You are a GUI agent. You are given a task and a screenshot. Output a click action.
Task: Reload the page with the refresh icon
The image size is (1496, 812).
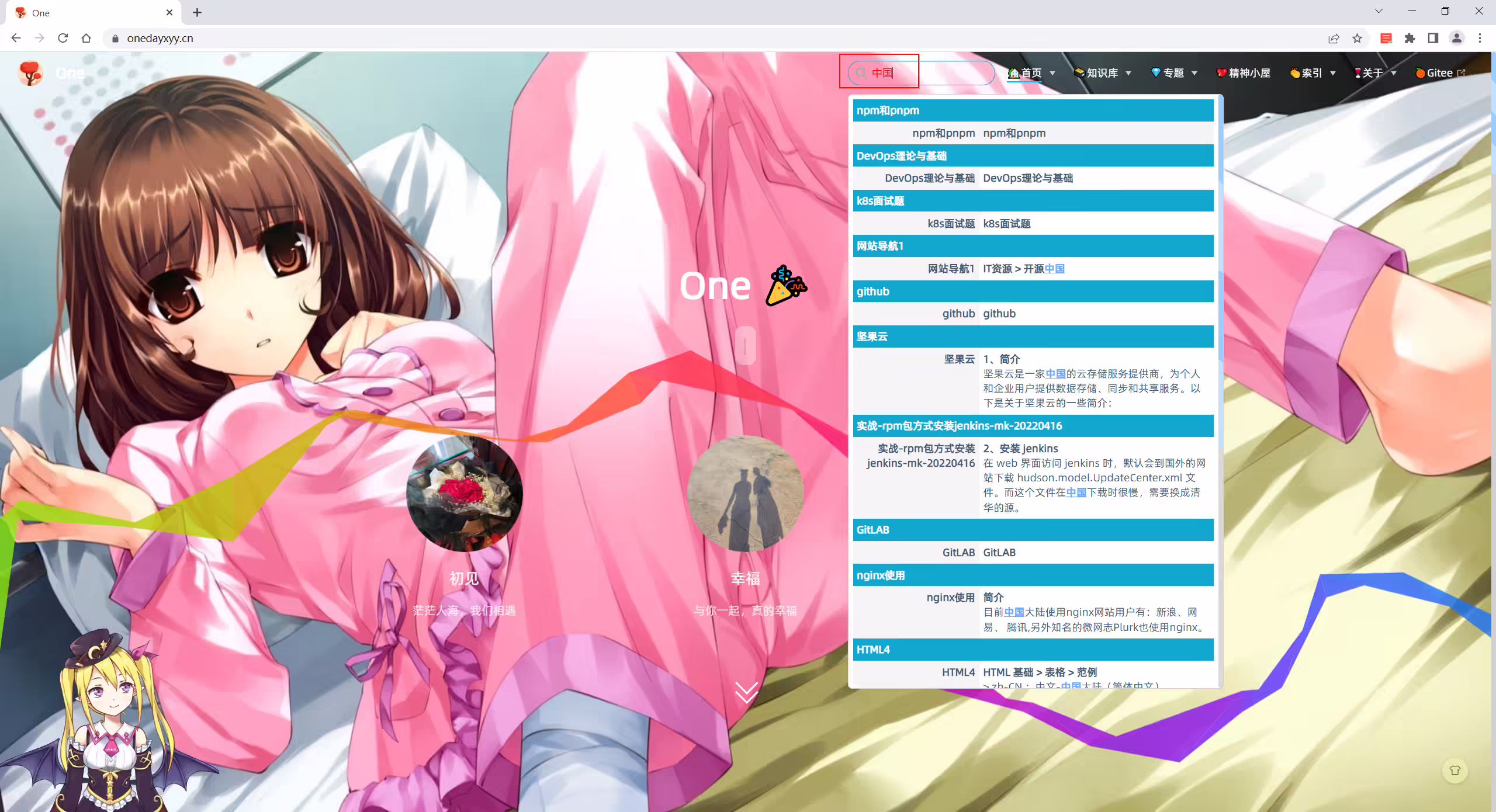pos(63,38)
